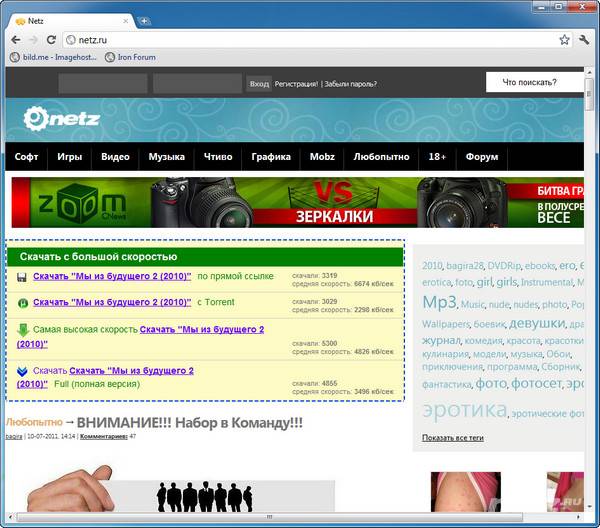Image resolution: width=600 pixels, height=528 pixels.
Task: Click the green Torrent download icon
Action: [22, 302]
